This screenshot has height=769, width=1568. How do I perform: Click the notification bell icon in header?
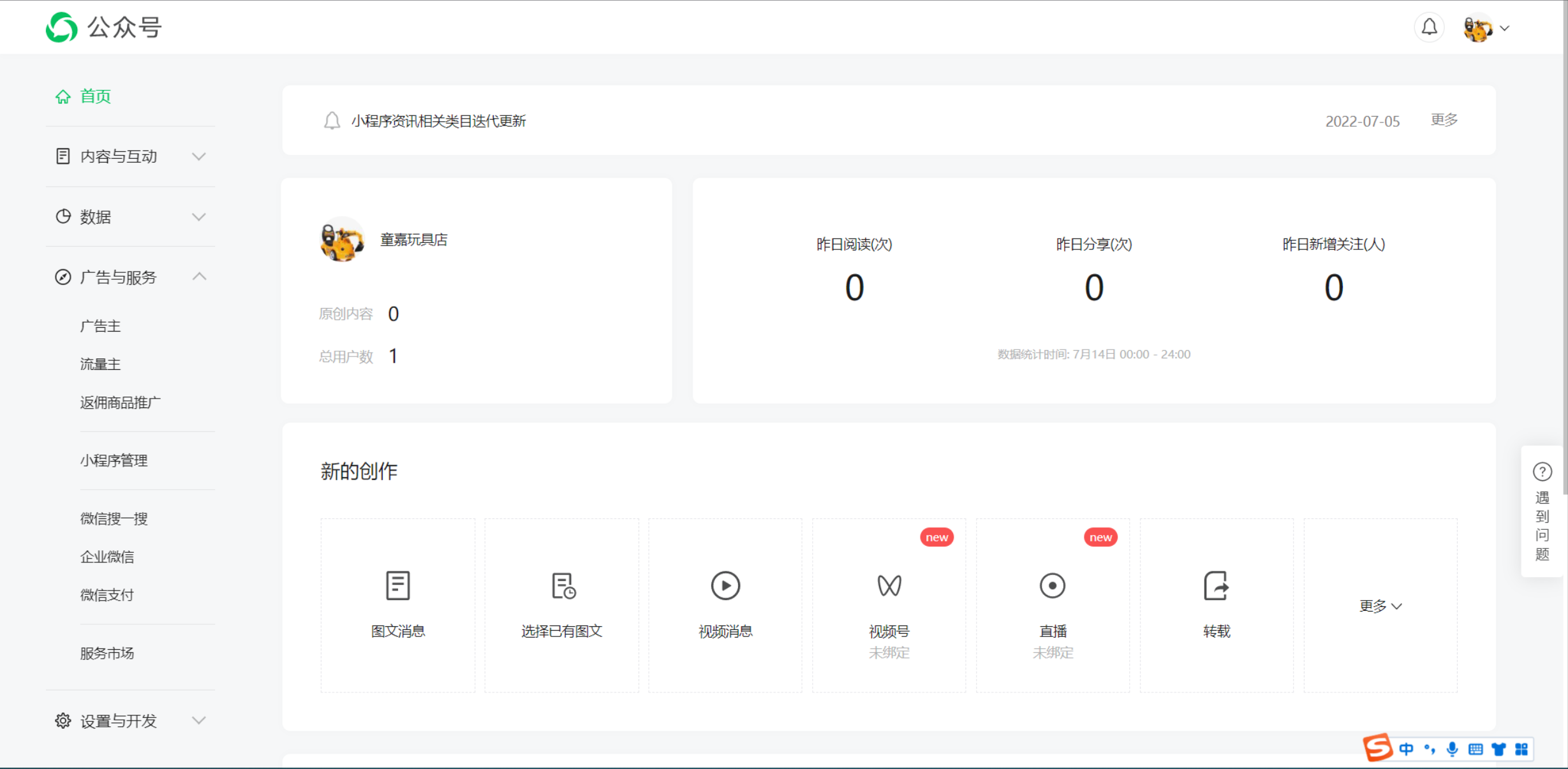tap(1429, 27)
